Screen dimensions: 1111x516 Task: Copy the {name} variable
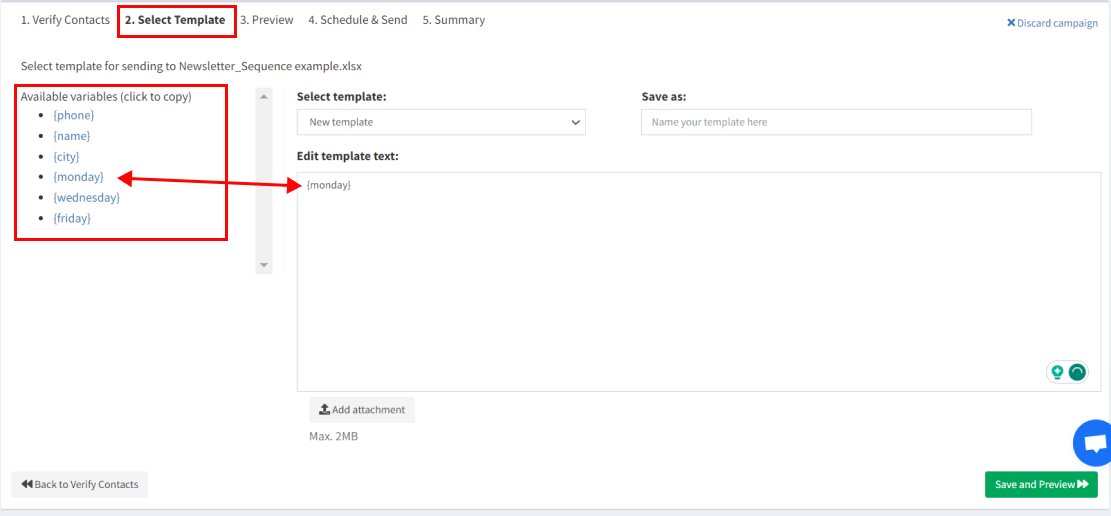tap(72, 136)
